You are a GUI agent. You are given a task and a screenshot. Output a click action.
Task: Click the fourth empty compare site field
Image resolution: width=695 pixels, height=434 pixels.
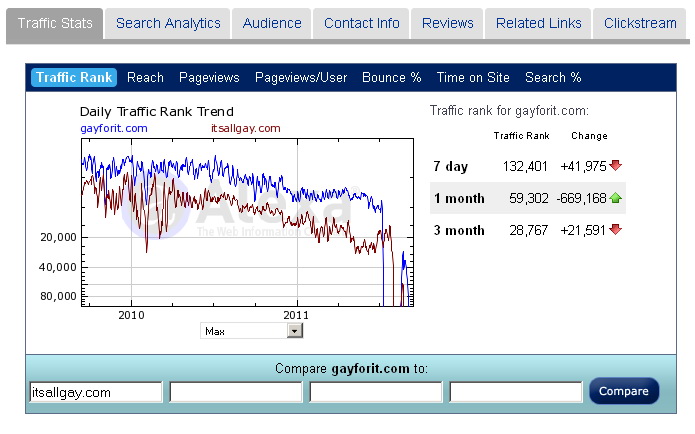[x=516, y=392]
